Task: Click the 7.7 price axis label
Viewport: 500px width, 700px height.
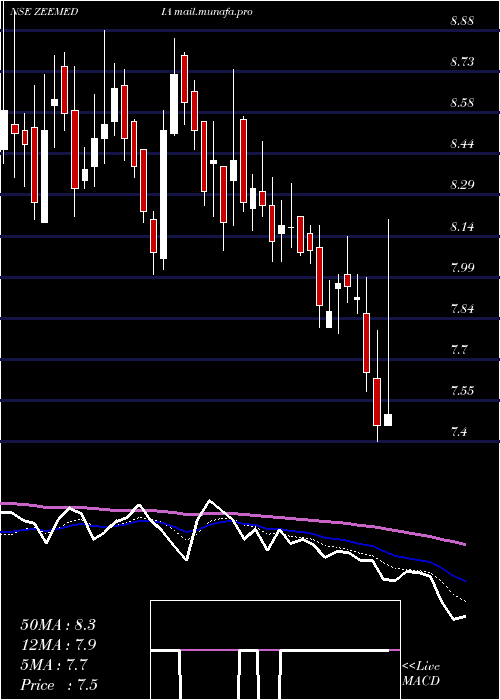Action: coord(459,350)
